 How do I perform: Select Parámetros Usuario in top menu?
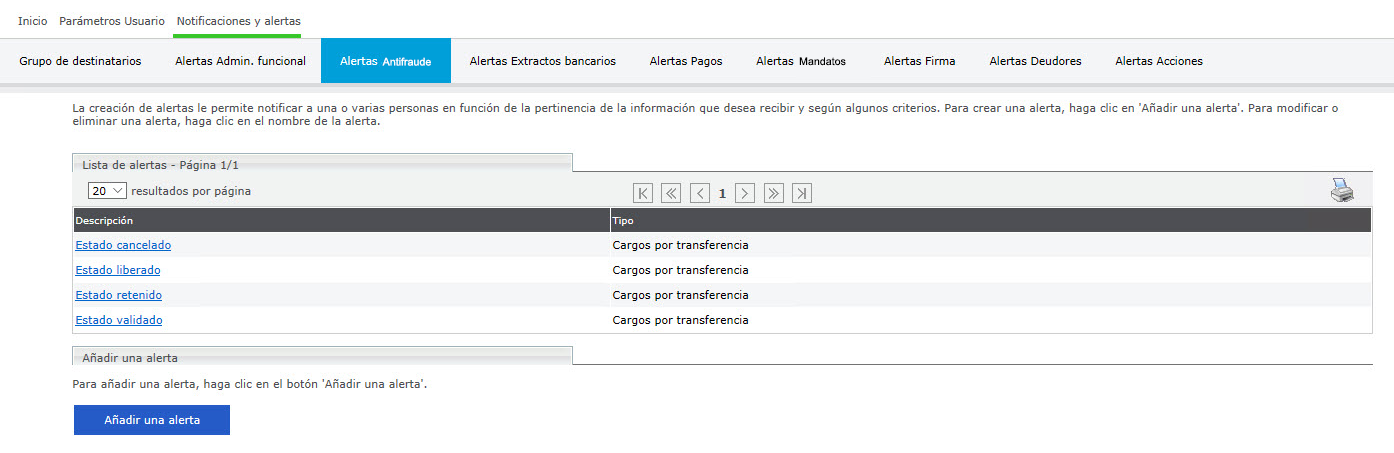[x=112, y=21]
